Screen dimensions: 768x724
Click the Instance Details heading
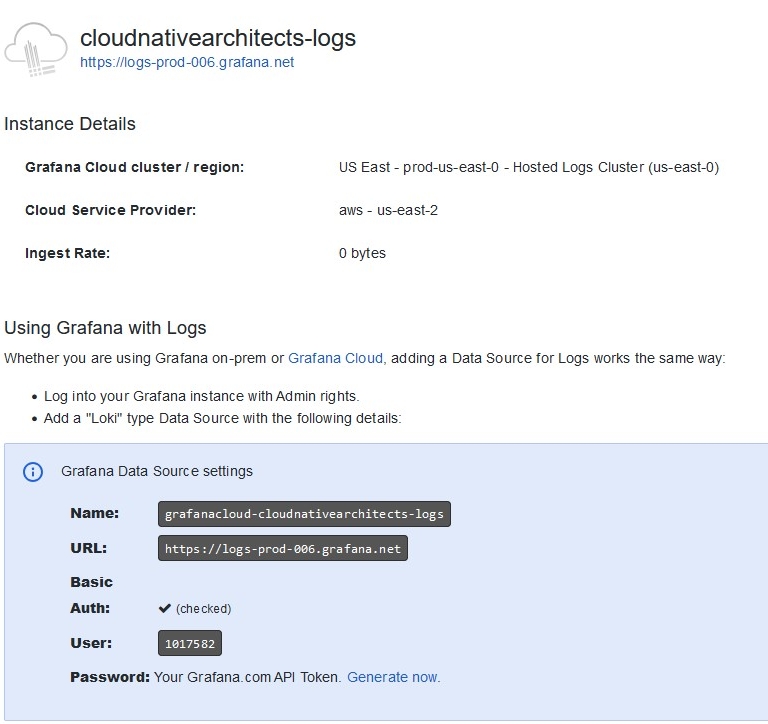tap(70, 124)
